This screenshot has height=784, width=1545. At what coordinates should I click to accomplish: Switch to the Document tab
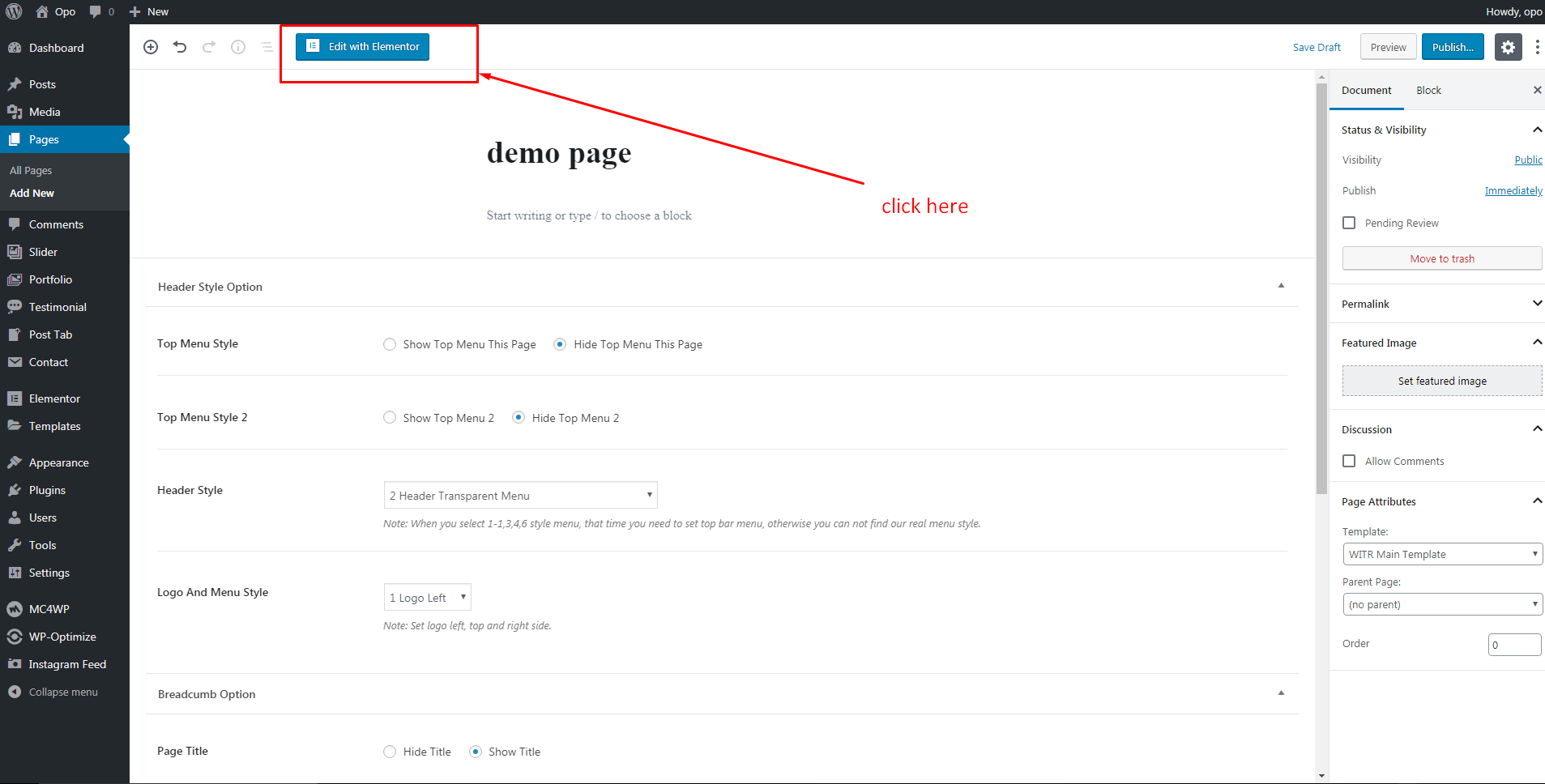click(x=1366, y=90)
